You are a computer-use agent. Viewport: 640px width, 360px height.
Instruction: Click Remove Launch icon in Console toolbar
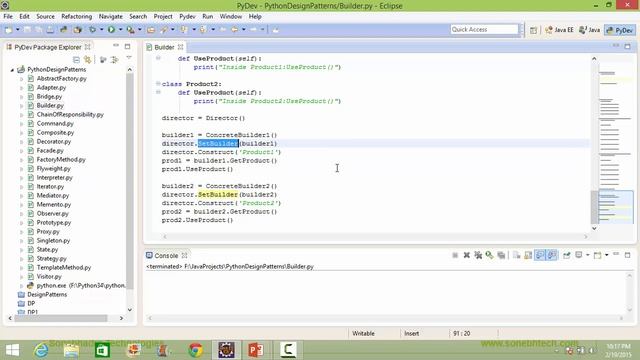(x=467, y=255)
